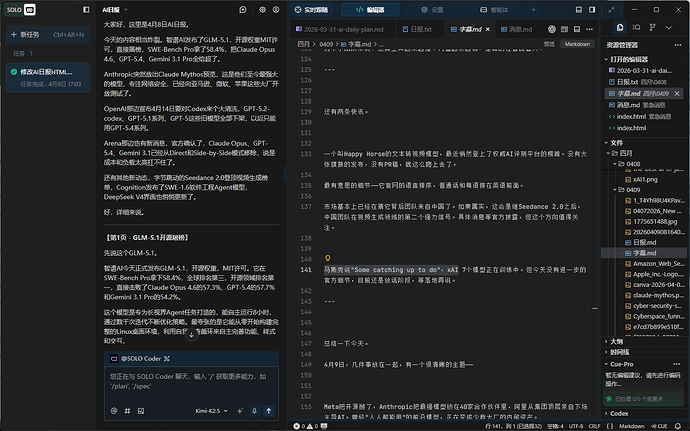Click the @ mention icon in chat input

click(113, 410)
